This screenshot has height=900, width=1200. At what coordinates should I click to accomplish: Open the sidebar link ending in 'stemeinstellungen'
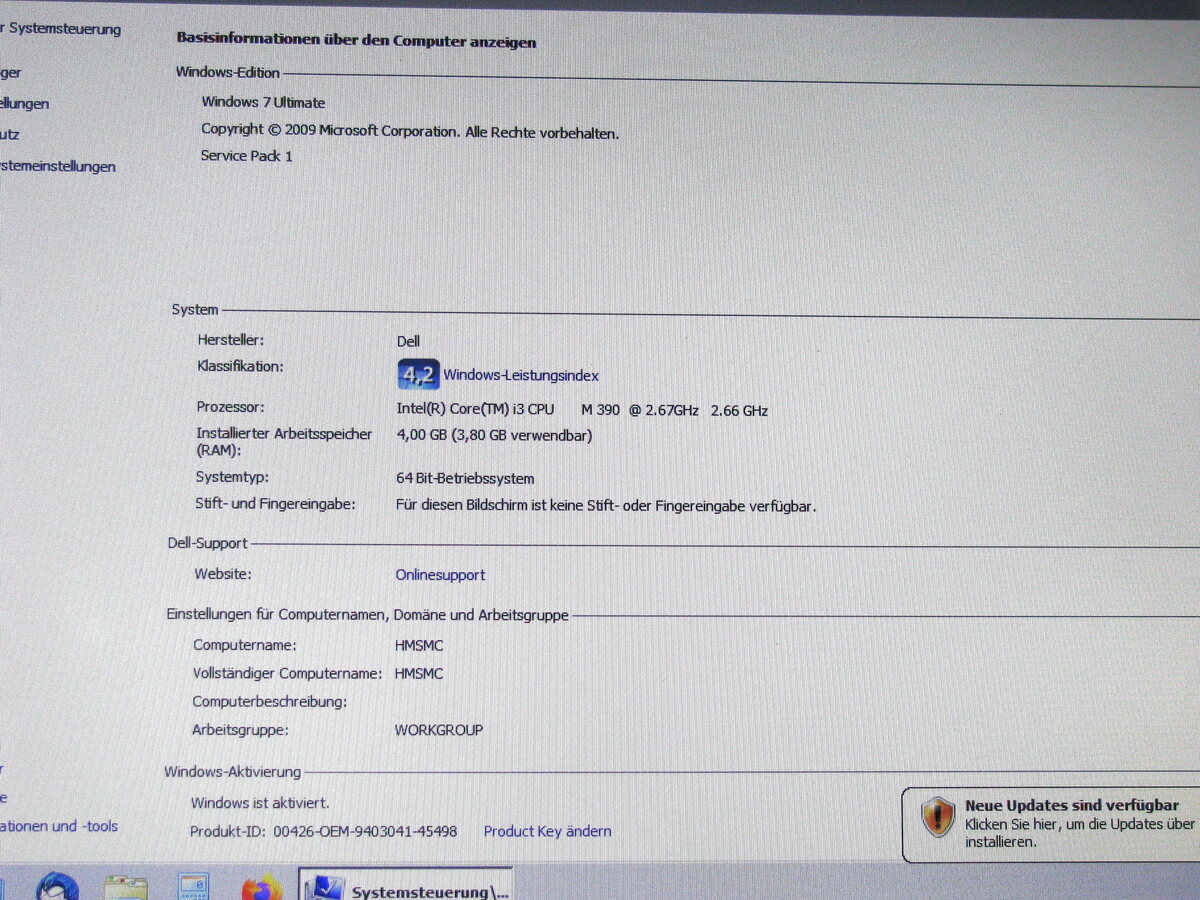(58, 166)
